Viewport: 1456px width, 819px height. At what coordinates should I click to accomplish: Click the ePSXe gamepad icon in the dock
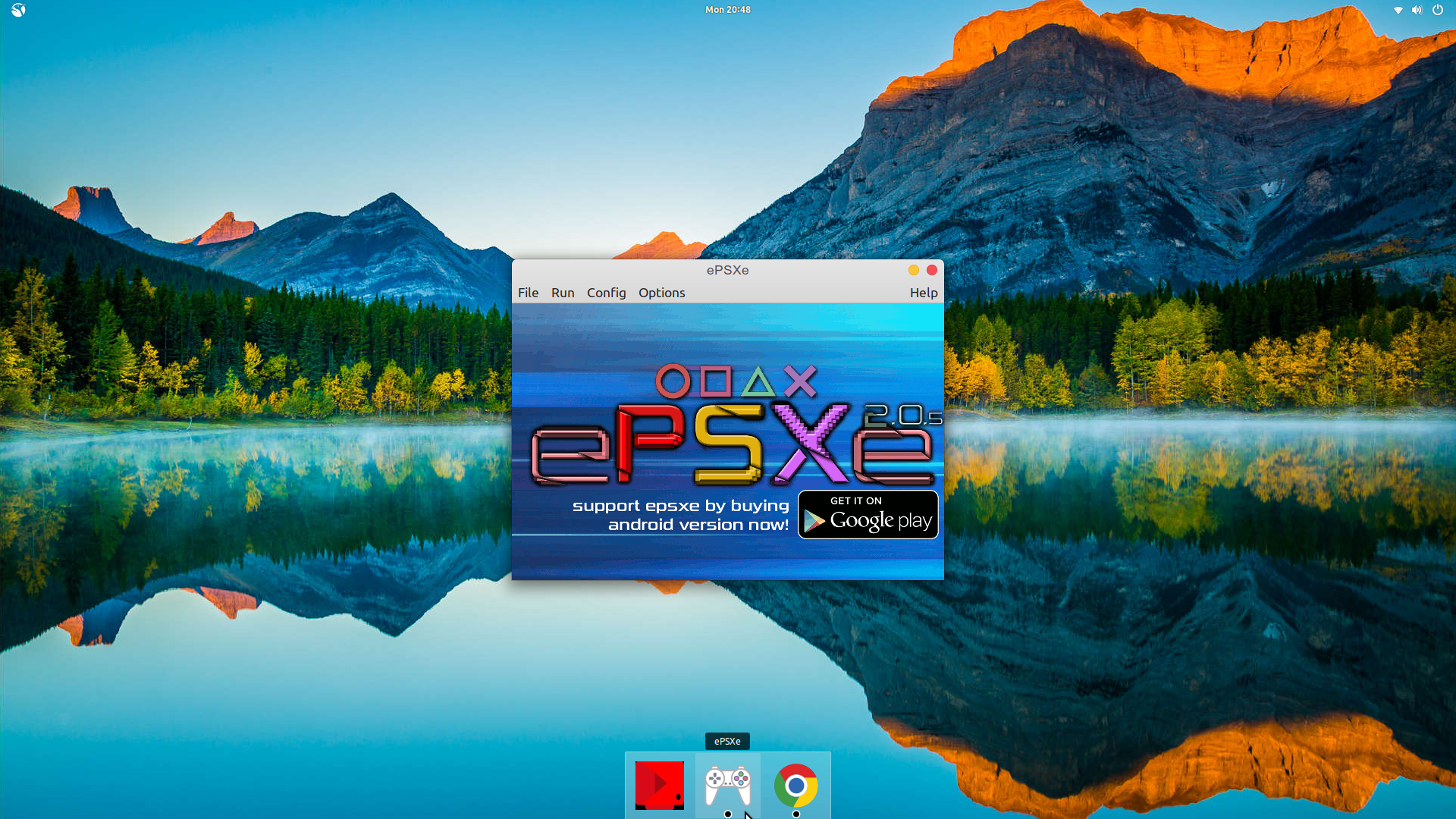pyautogui.click(x=728, y=786)
